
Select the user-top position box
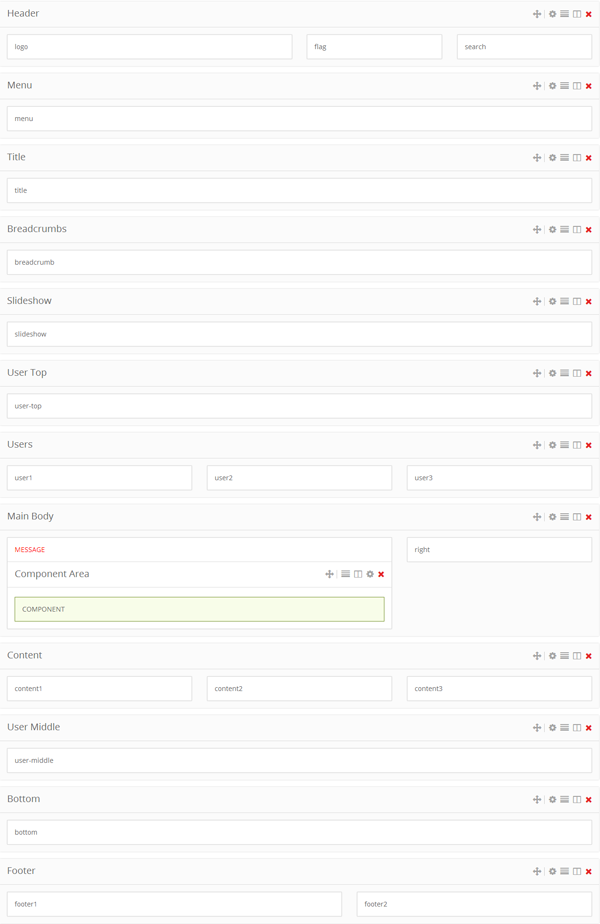pyautogui.click(x=299, y=406)
